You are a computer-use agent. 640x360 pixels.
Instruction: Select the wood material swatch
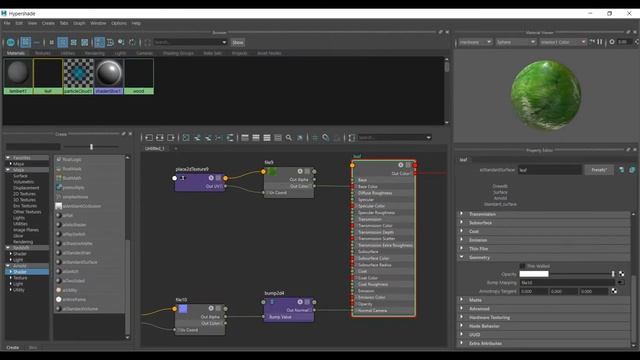click(139, 76)
